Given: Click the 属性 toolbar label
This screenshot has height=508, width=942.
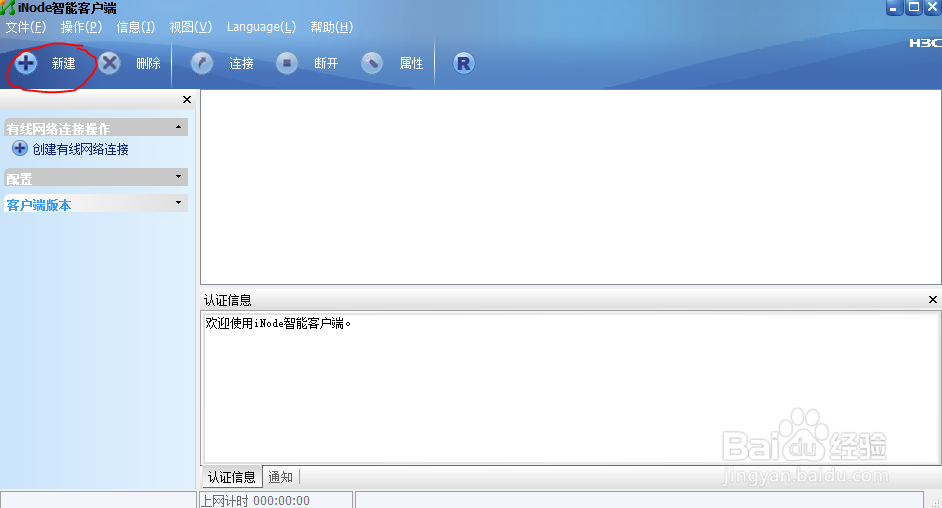Looking at the screenshot, I should [412, 64].
